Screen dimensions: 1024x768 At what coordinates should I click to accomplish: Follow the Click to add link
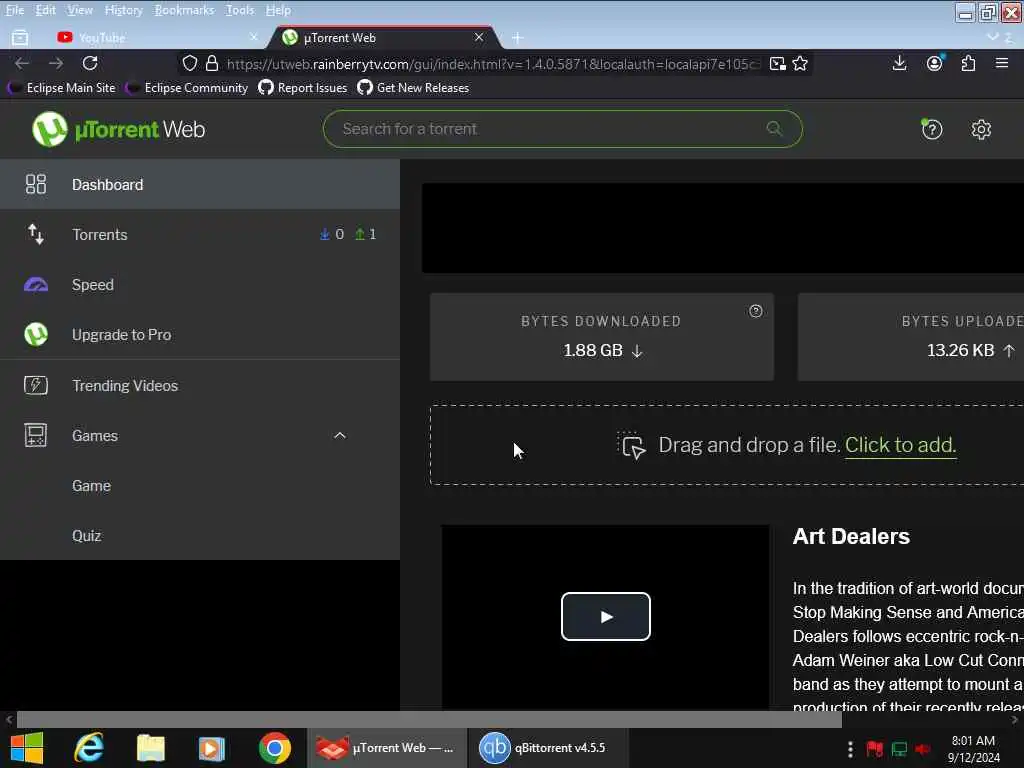(900, 445)
